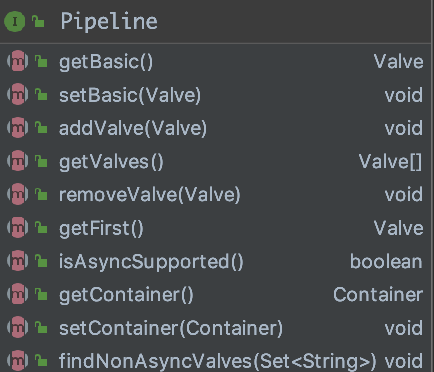Click the public lock icon of isAsyncSupported()
This screenshot has height=372, width=434.
coord(41,261)
